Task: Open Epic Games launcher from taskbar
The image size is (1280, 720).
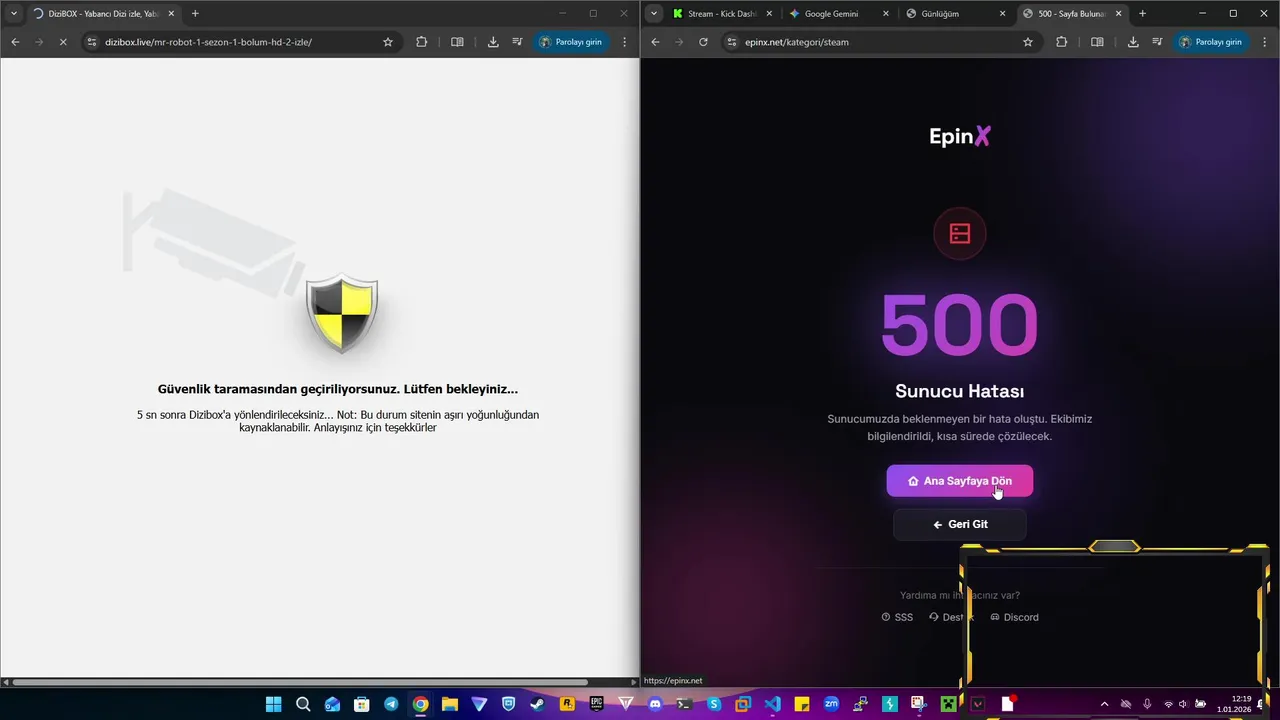Action: click(x=597, y=704)
